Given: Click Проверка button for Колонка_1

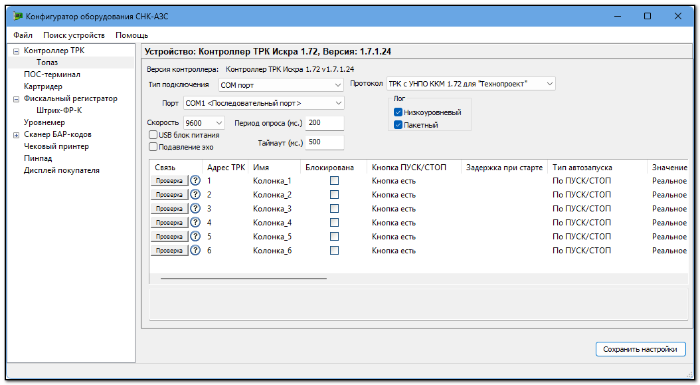Looking at the screenshot, I should point(169,180).
